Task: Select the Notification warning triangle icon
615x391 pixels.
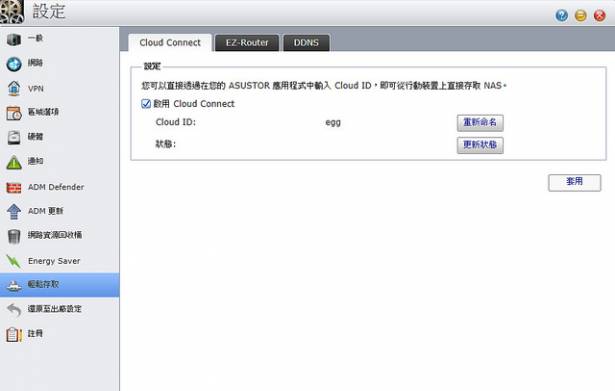Action: [14, 162]
